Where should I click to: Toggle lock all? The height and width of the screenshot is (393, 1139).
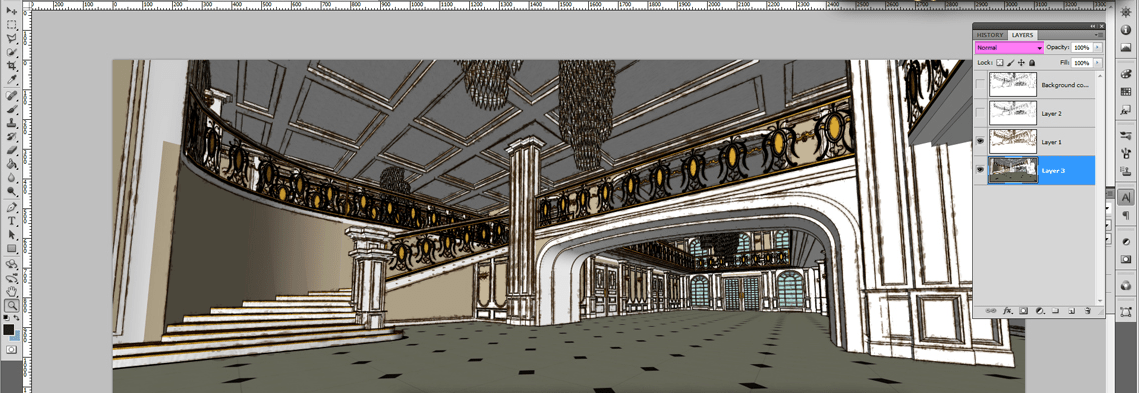click(1031, 63)
